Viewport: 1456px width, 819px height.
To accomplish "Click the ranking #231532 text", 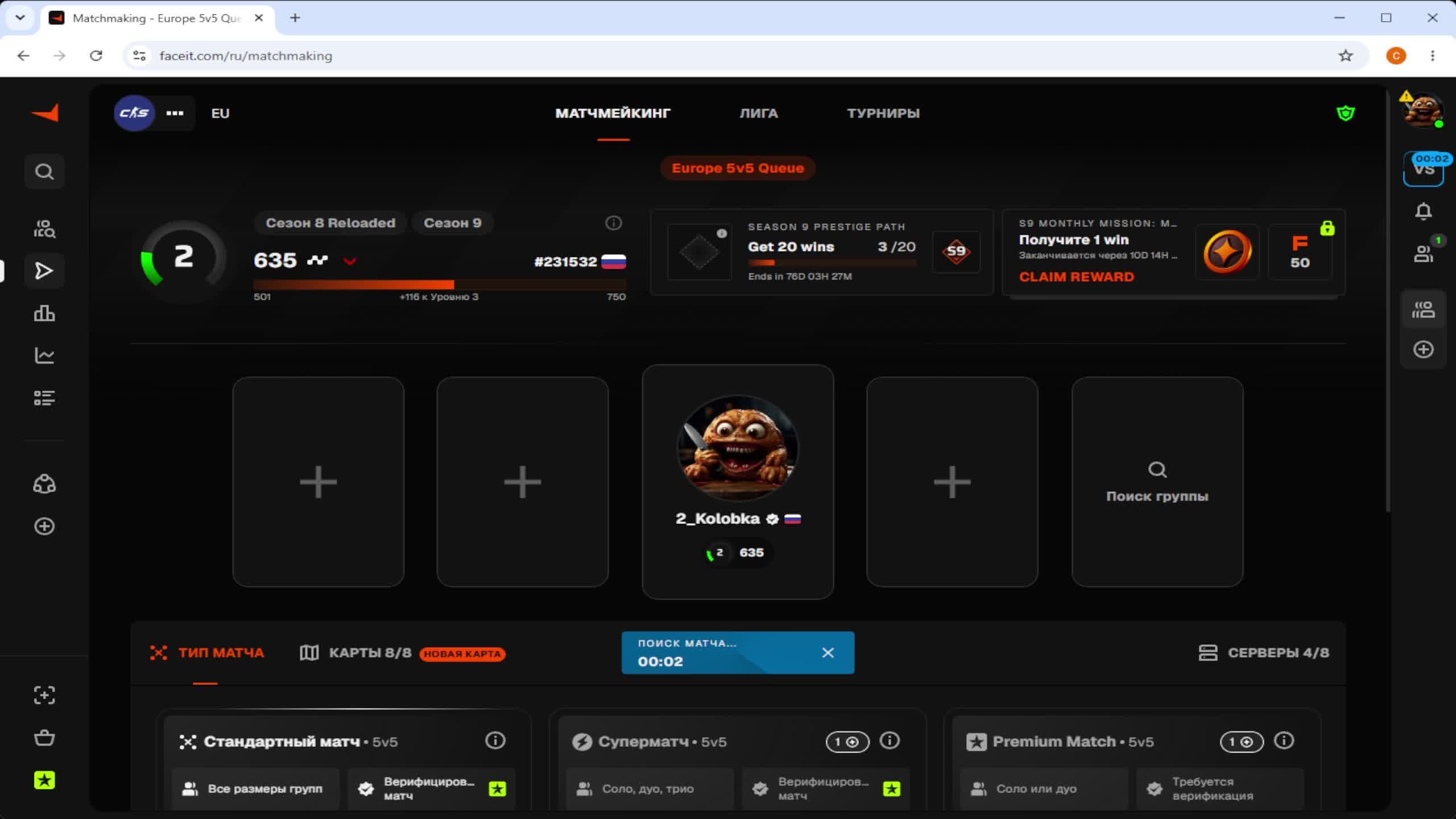I will (565, 262).
